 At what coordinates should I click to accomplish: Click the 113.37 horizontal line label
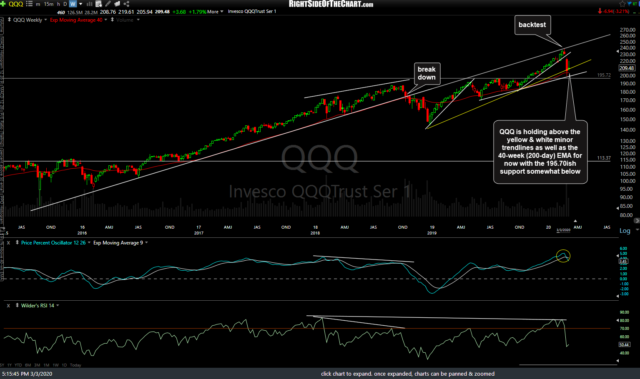click(604, 158)
